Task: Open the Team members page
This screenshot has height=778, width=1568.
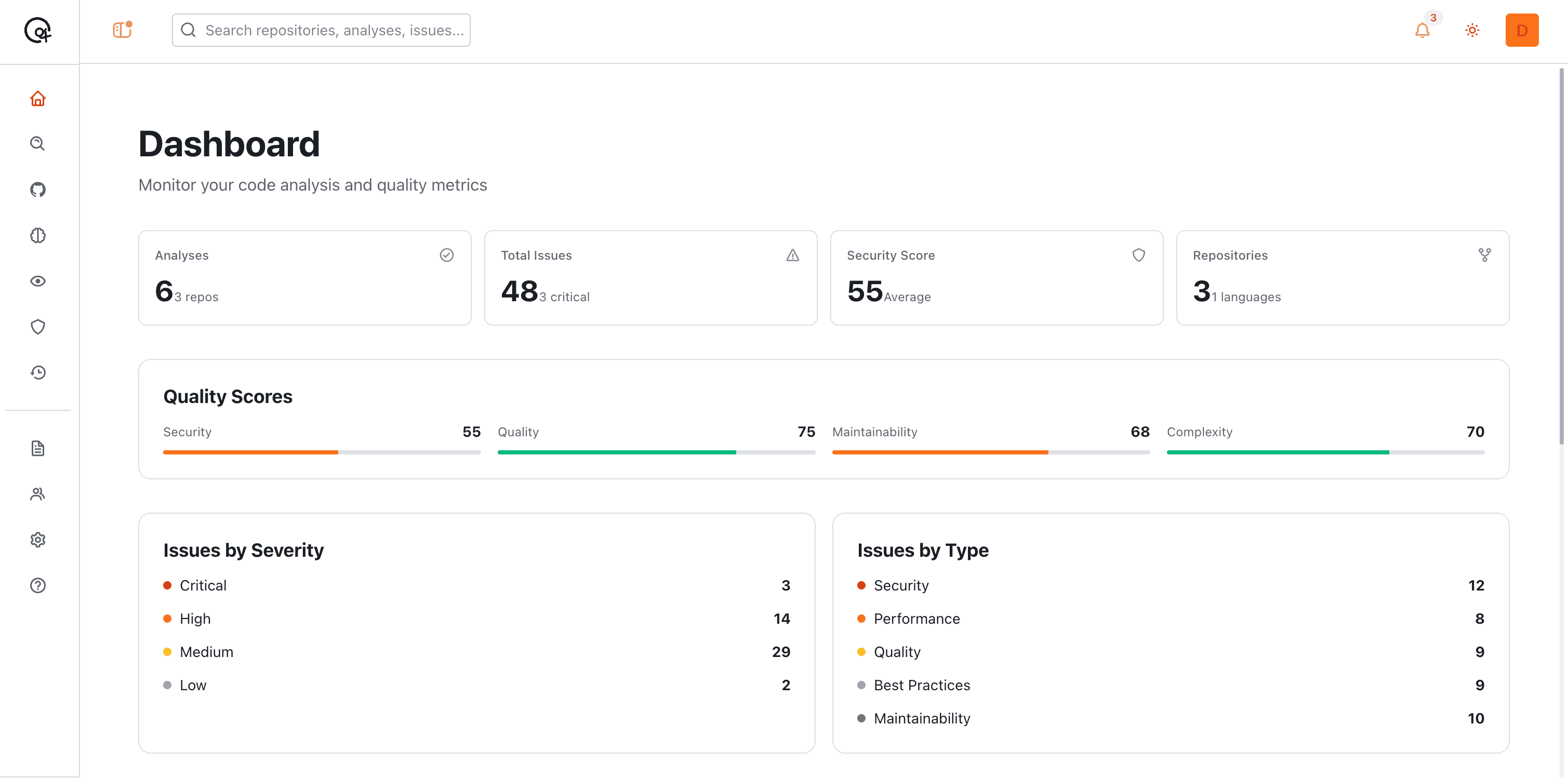Action: [38, 494]
